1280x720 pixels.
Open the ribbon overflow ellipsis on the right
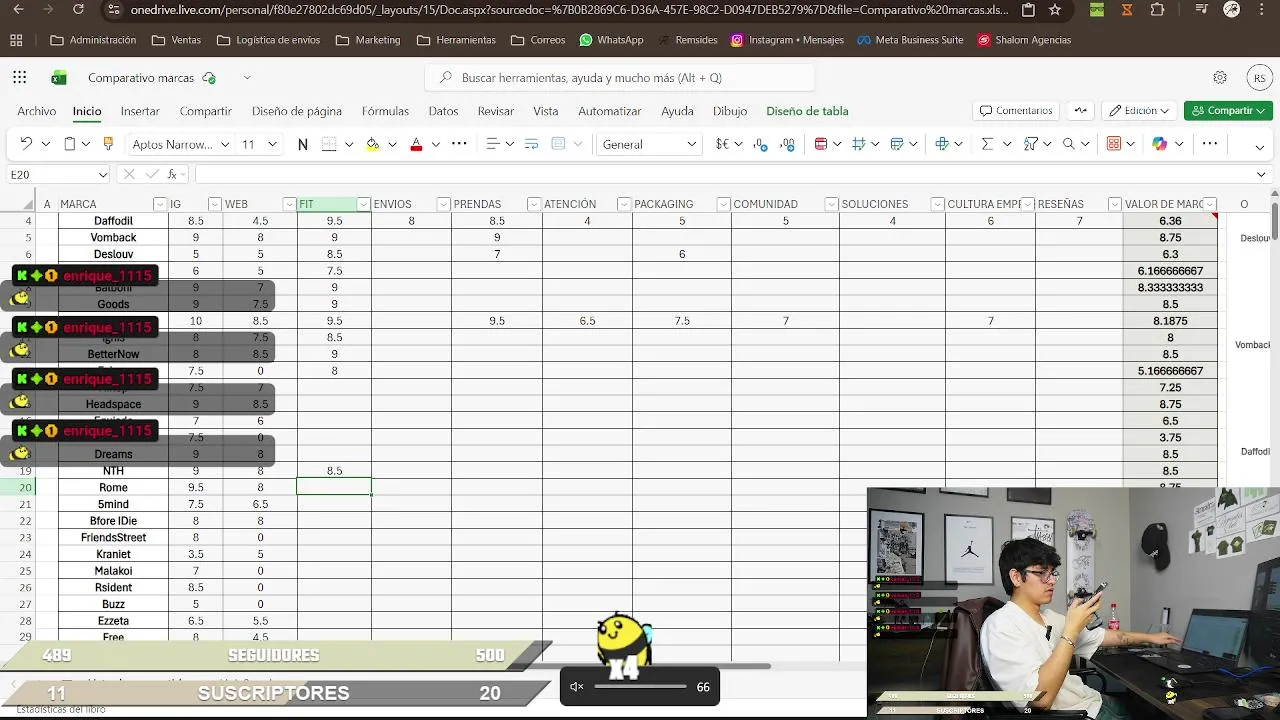click(x=1209, y=144)
